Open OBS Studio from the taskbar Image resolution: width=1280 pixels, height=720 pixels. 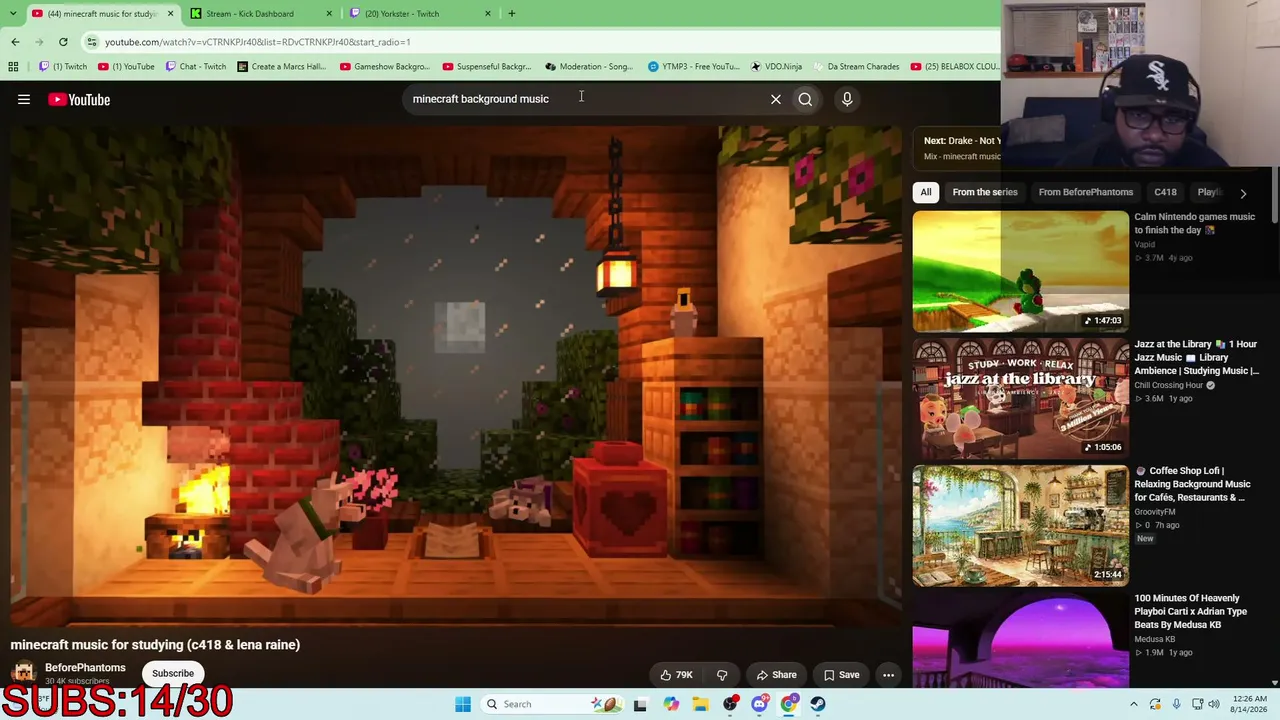tap(730, 704)
